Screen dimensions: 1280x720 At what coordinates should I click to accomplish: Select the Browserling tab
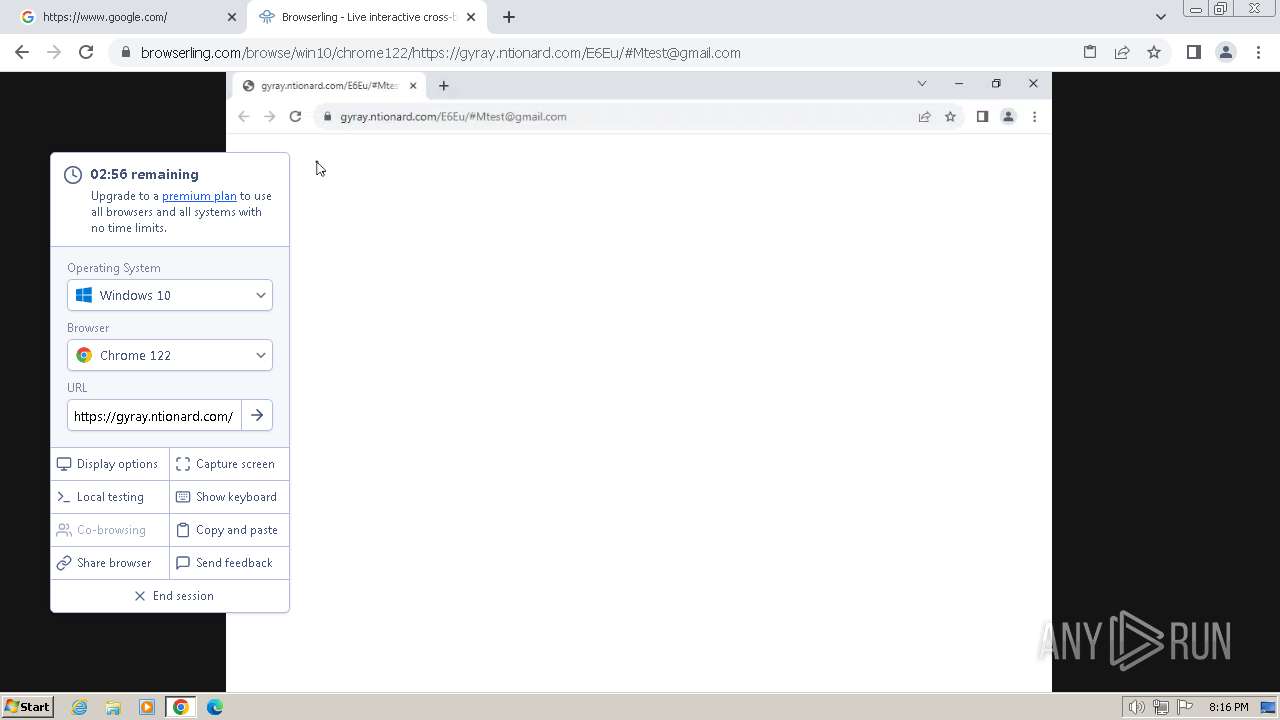point(366,17)
